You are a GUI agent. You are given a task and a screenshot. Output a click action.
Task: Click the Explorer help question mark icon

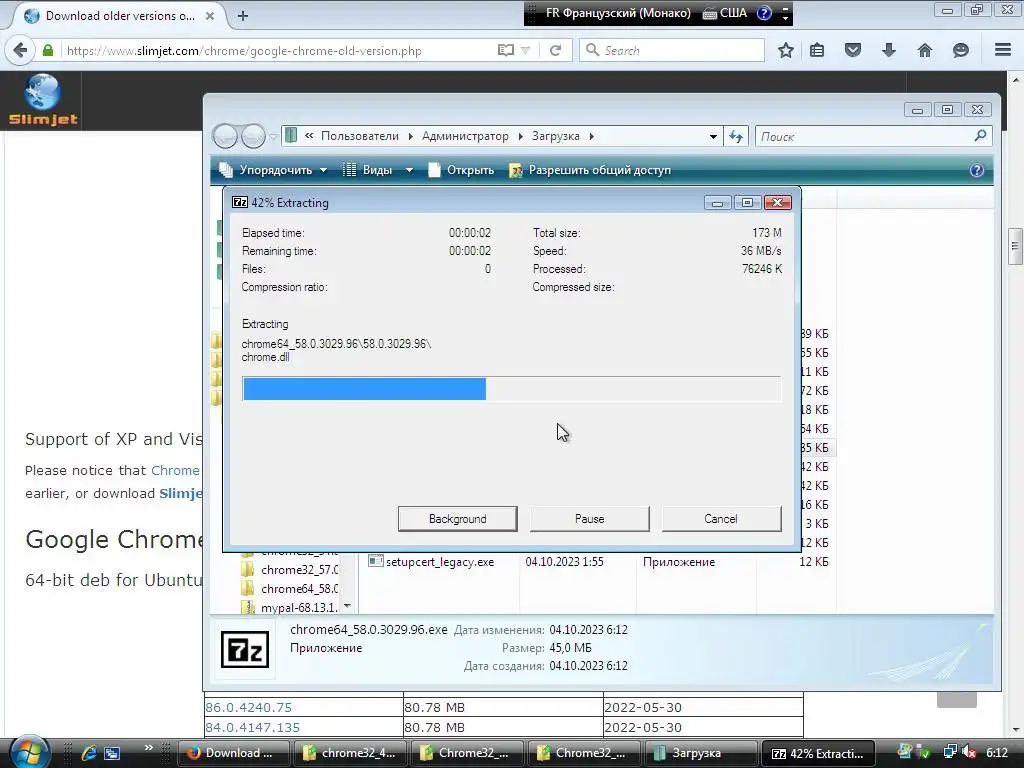pyautogui.click(x=976, y=170)
